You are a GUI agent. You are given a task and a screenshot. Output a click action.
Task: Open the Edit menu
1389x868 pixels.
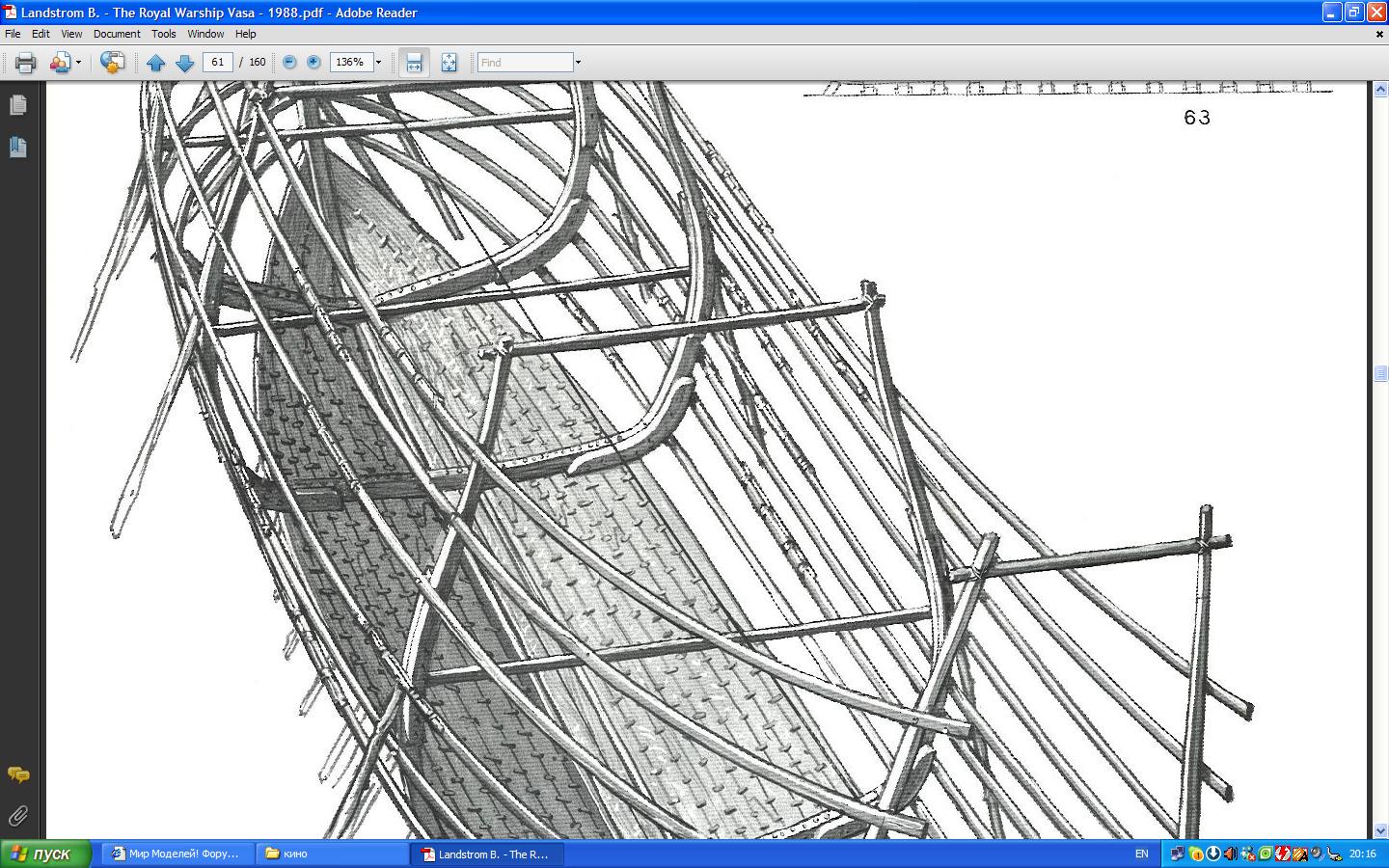coord(41,34)
